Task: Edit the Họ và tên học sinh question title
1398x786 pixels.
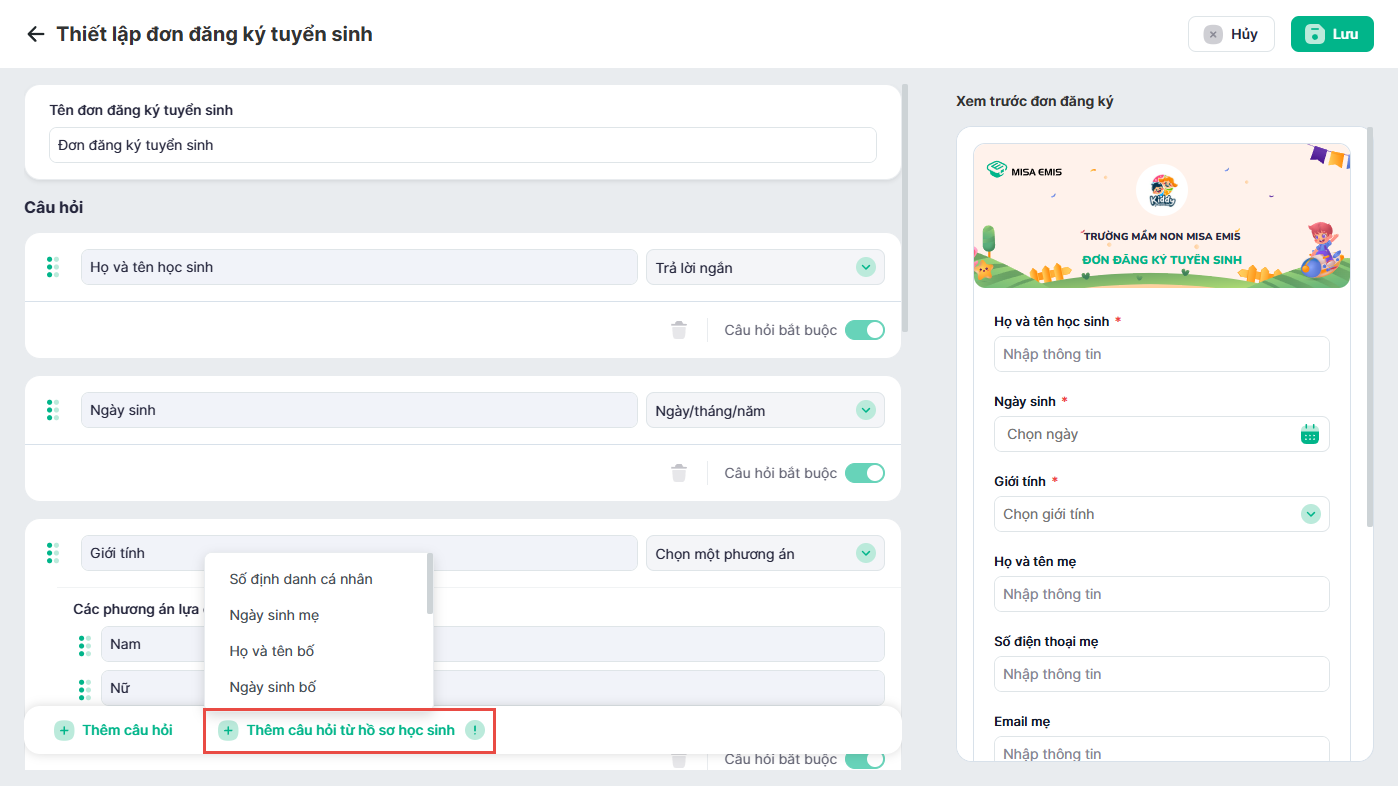Action: pos(359,267)
